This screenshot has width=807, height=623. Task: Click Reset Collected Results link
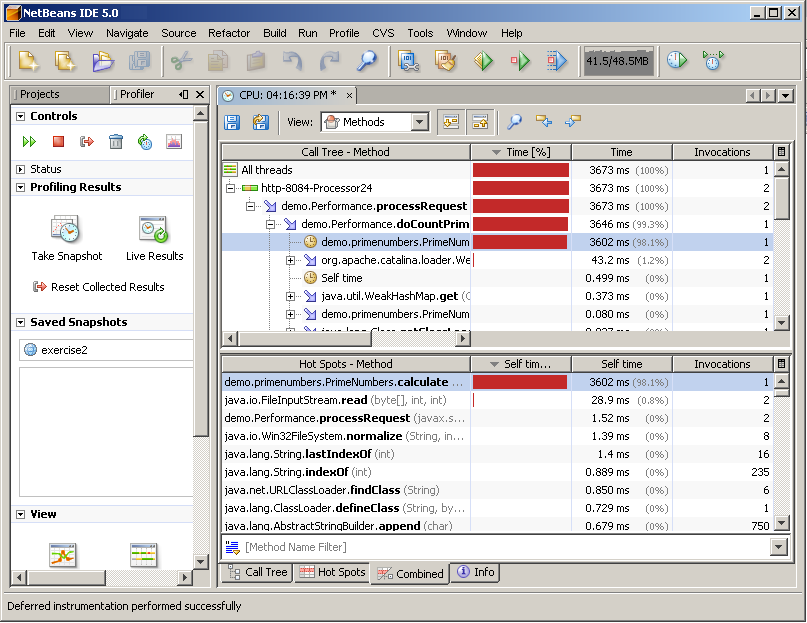point(99,287)
